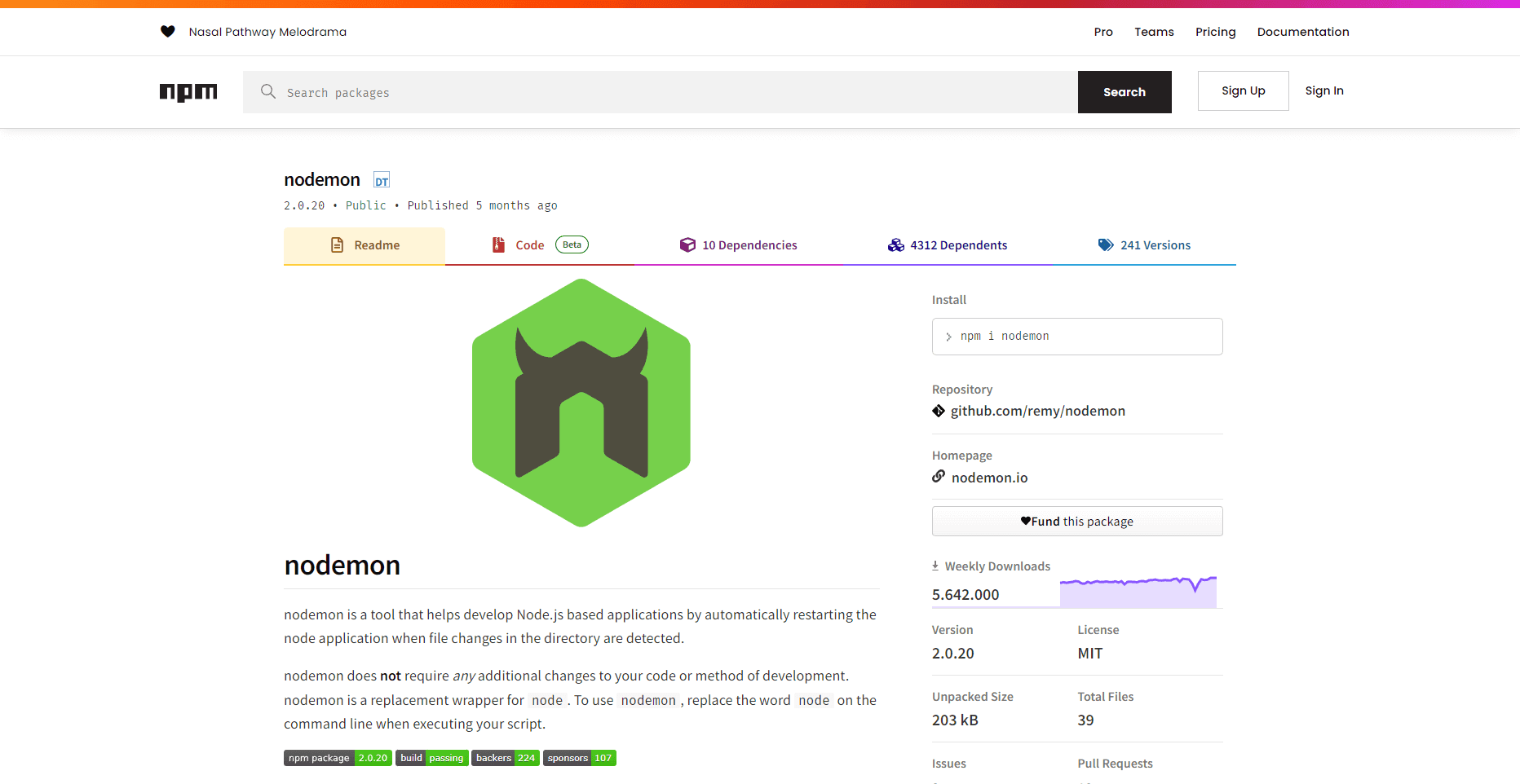Viewport: 1520px width, 784px height.
Task: Click the weekly downloads sparkline chart
Action: pos(1138,592)
